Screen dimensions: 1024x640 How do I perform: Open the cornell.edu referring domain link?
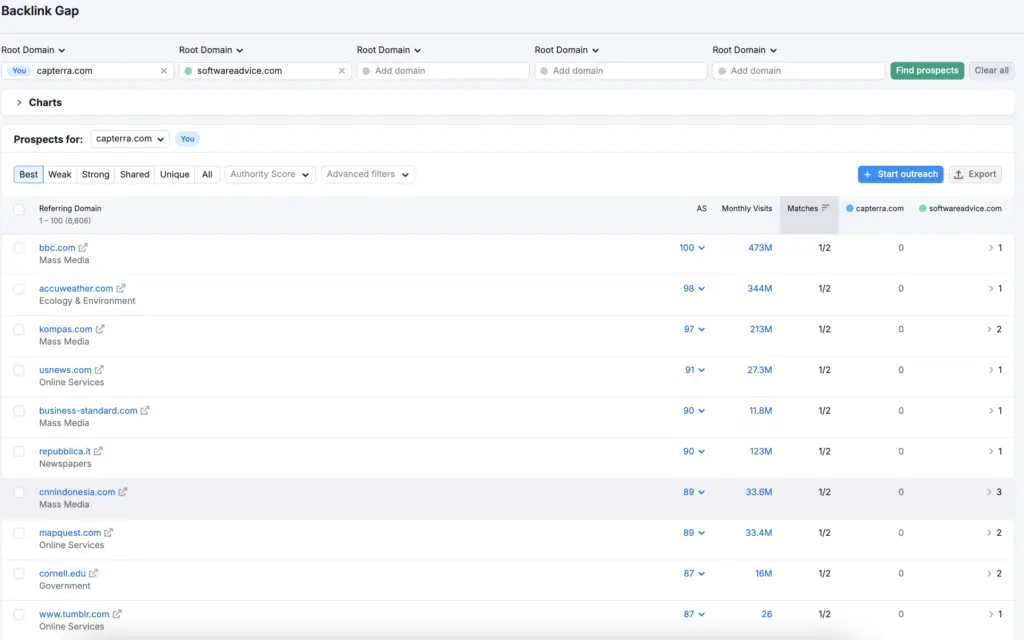tap(62, 573)
